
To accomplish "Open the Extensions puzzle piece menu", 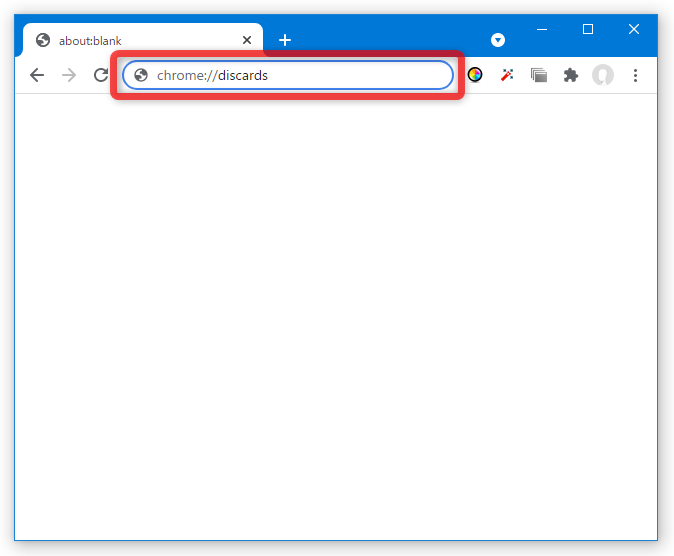I will pos(571,75).
